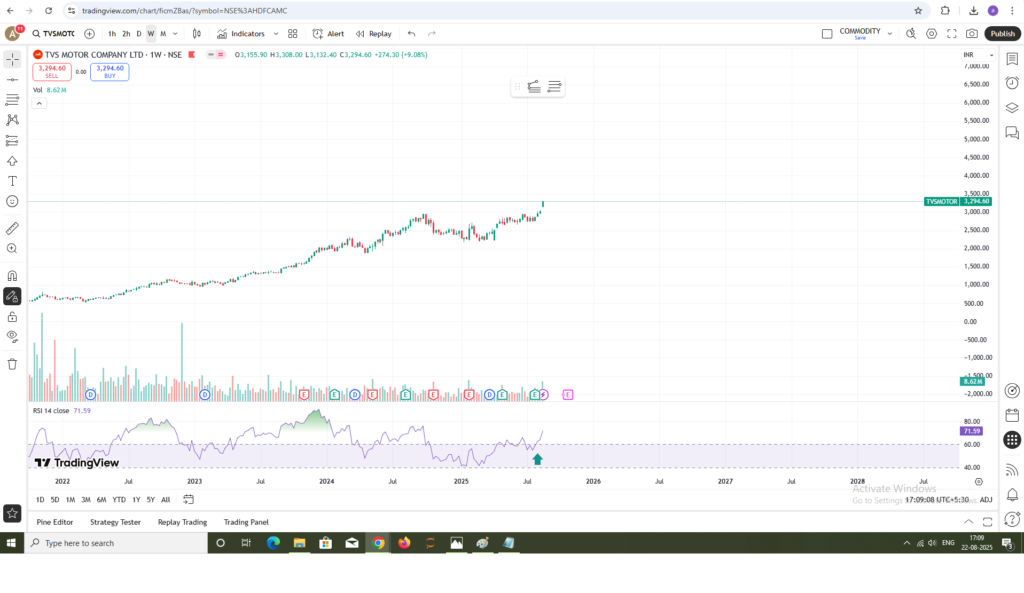Viewport: 1024px width, 593px height.
Task: Switch range to 1M
Action: pos(71,500)
